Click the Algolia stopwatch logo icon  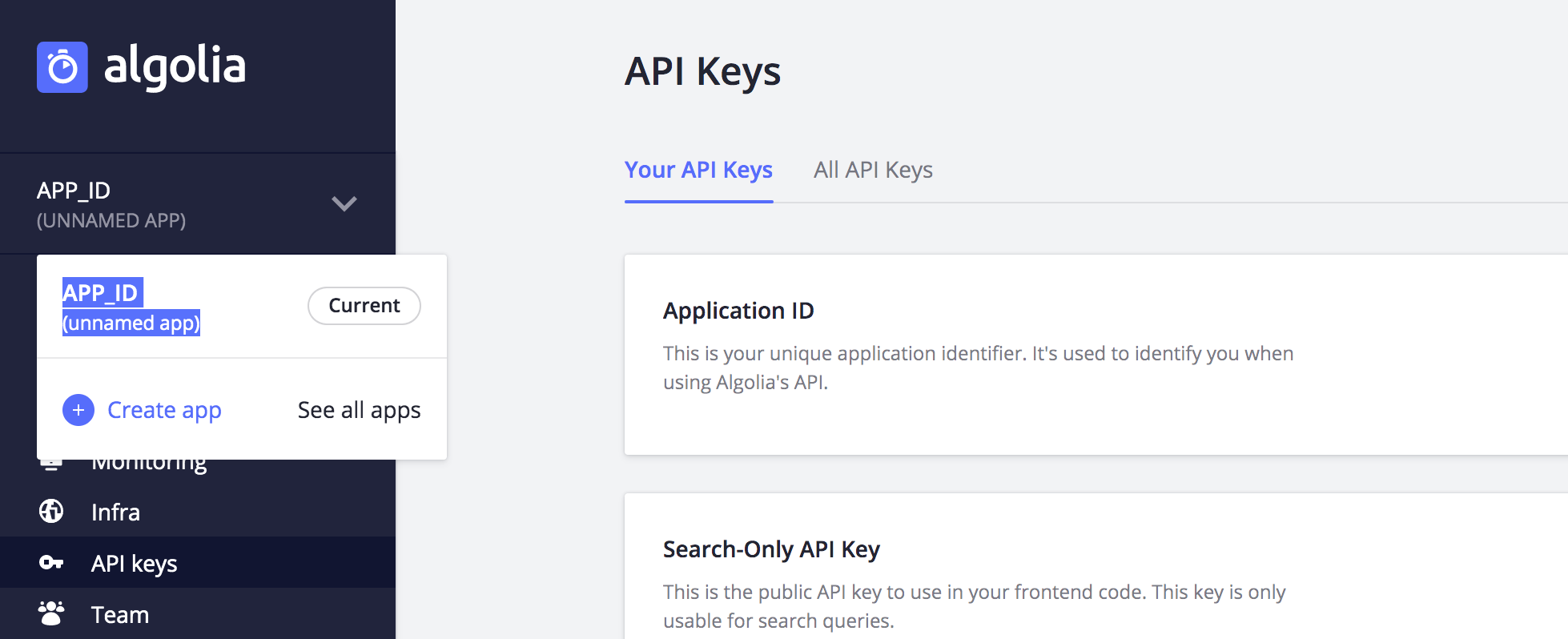click(62, 67)
